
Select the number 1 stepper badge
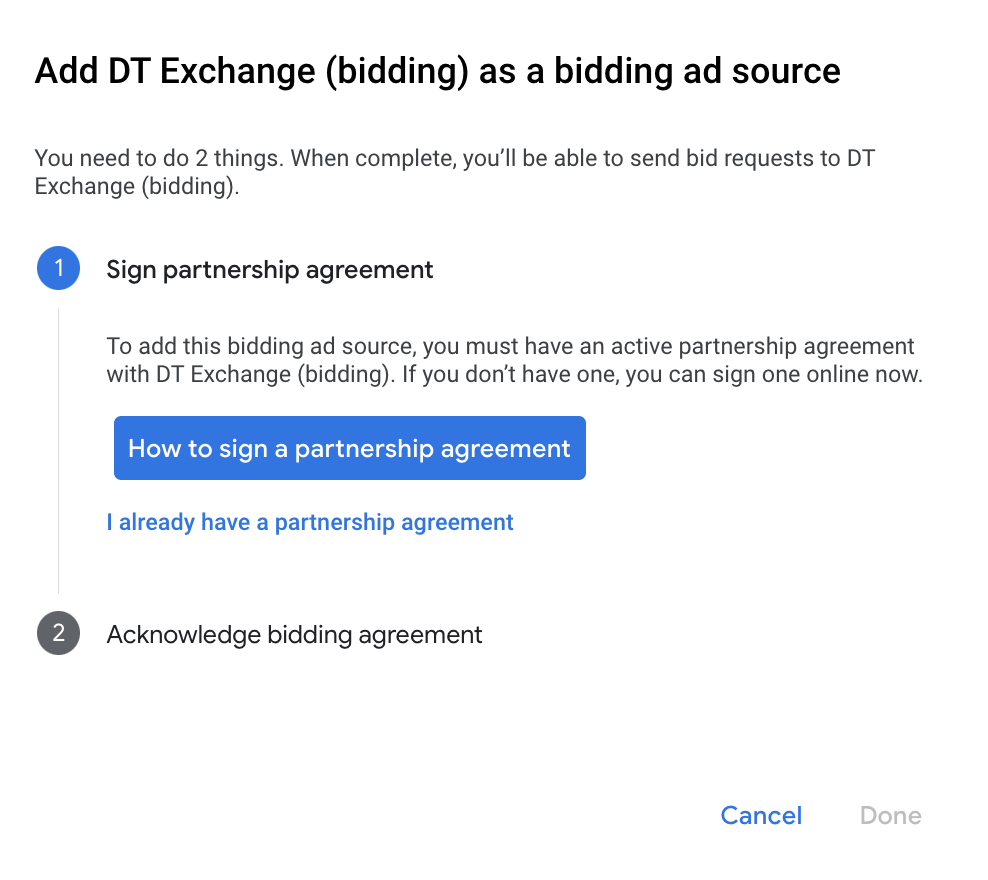(x=58, y=269)
